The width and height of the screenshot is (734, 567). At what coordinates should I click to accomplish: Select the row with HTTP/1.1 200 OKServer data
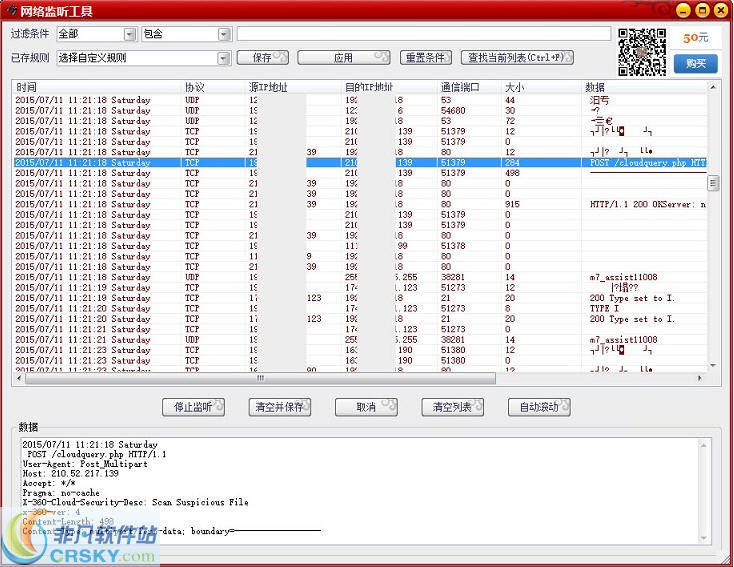360,204
